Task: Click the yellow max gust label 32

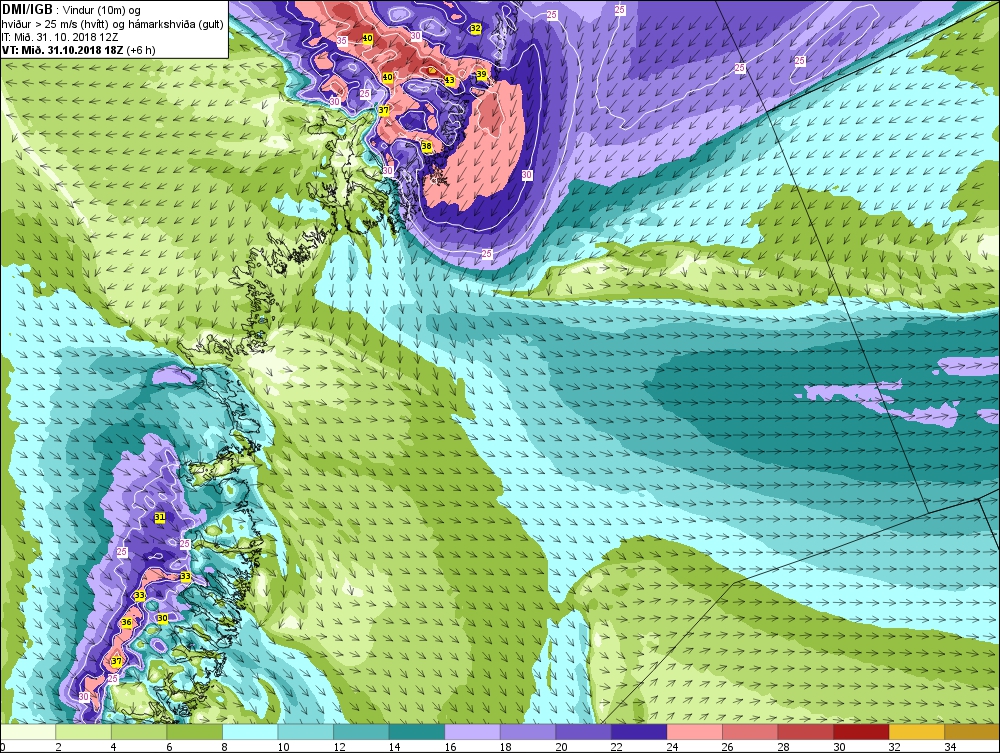Action: pos(475,28)
